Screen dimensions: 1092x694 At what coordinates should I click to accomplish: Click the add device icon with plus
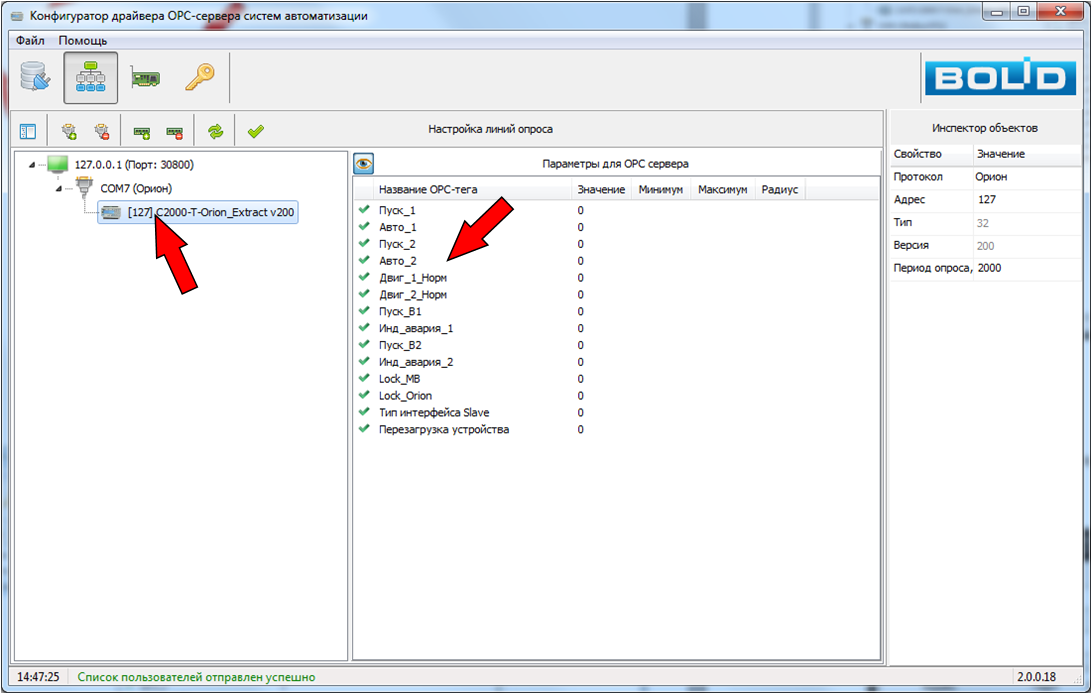pos(142,131)
